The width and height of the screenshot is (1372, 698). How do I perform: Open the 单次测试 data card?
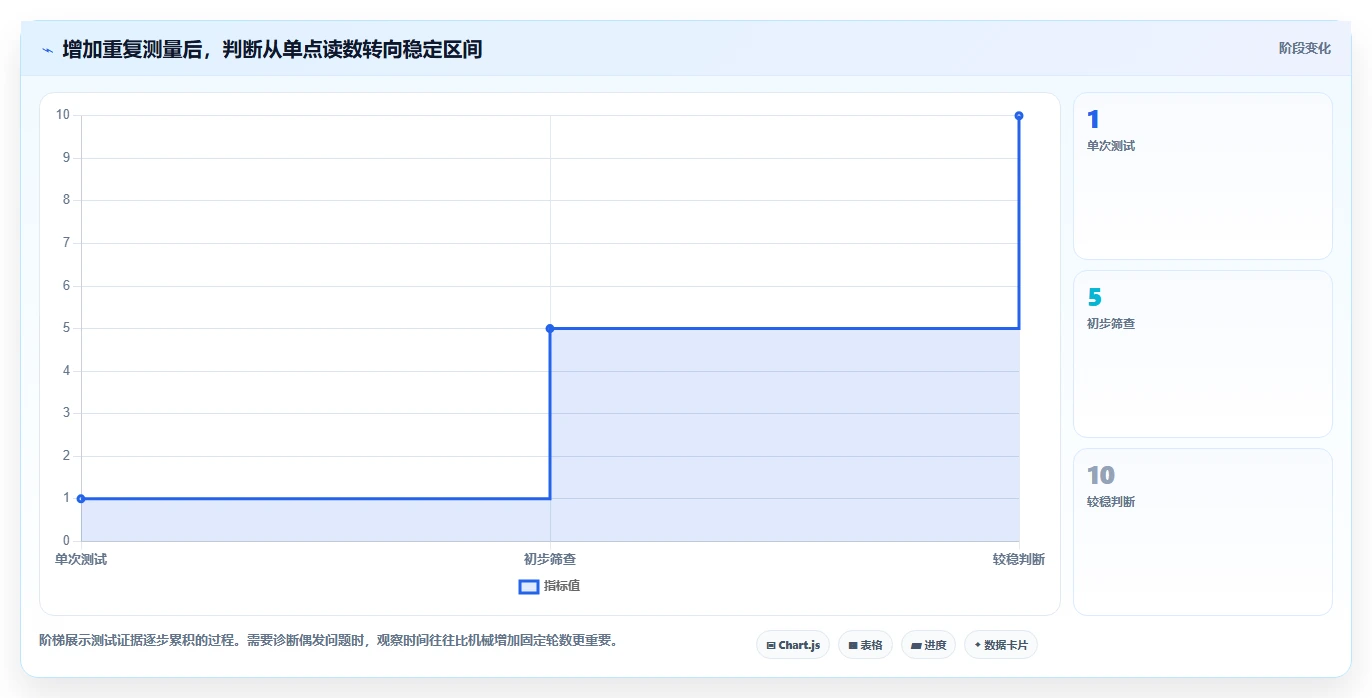[1202, 176]
